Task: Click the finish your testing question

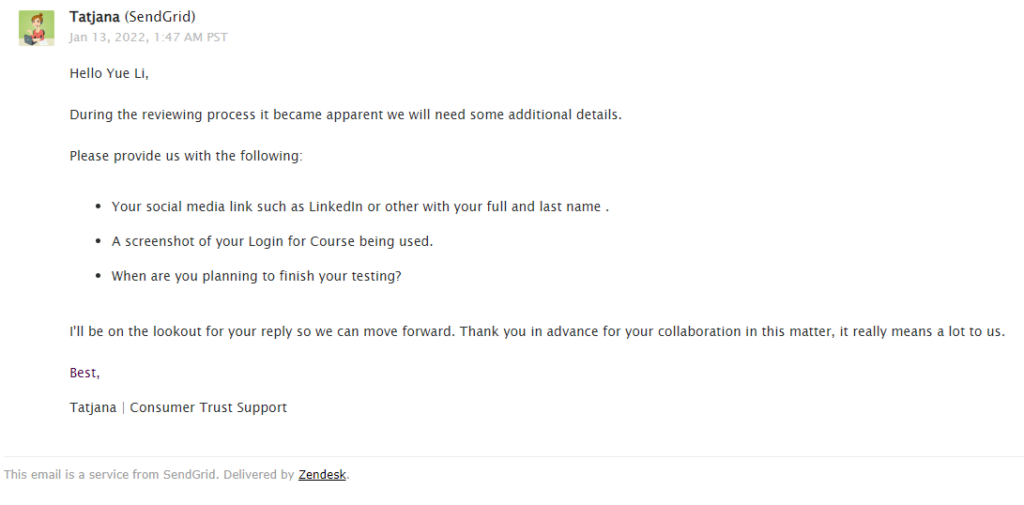Action: pyautogui.click(x=256, y=276)
